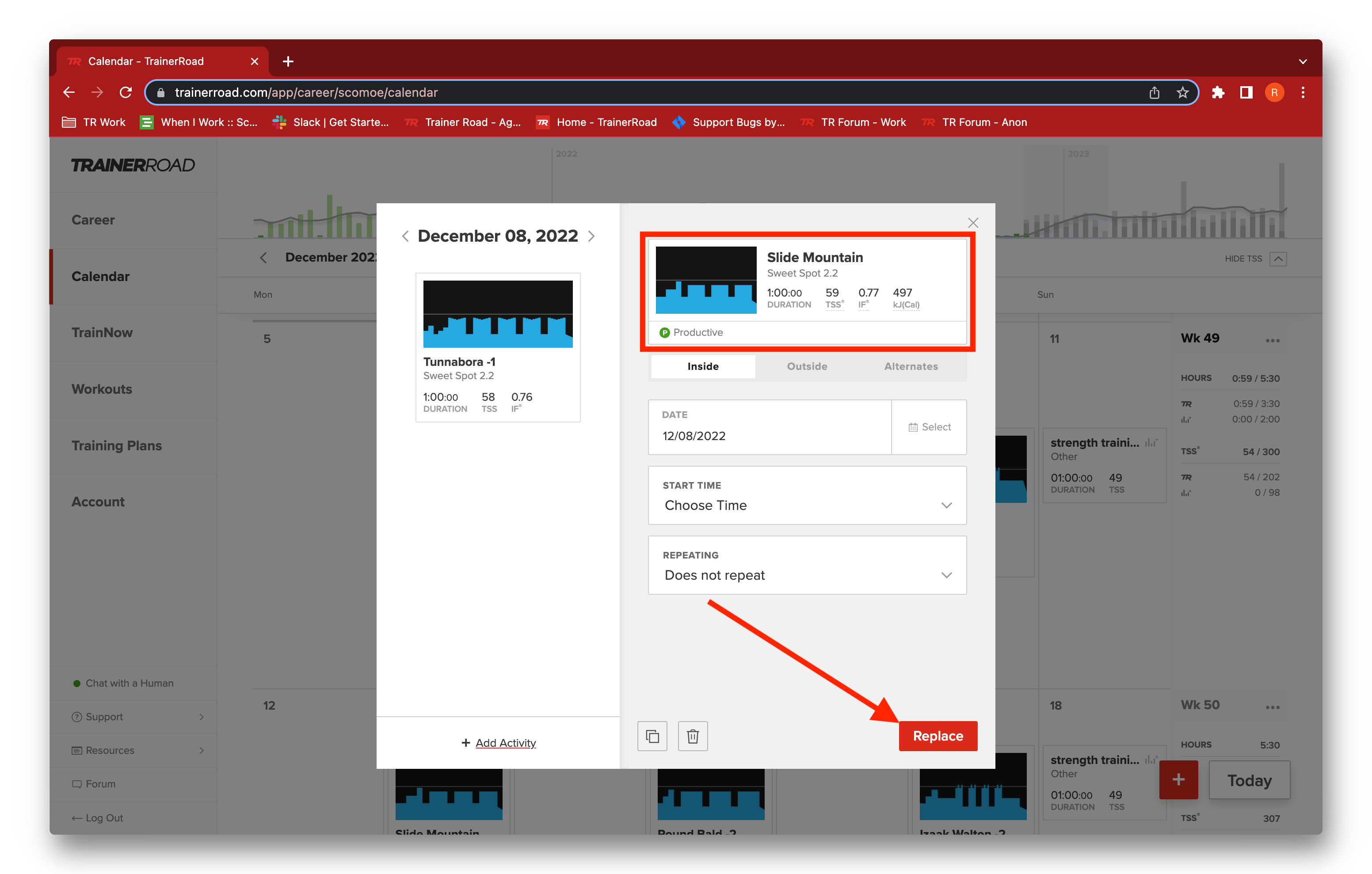This screenshot has width=1372, height=874.
Task: Expand the tab search chevron
Action: [x=1303, y=61]
